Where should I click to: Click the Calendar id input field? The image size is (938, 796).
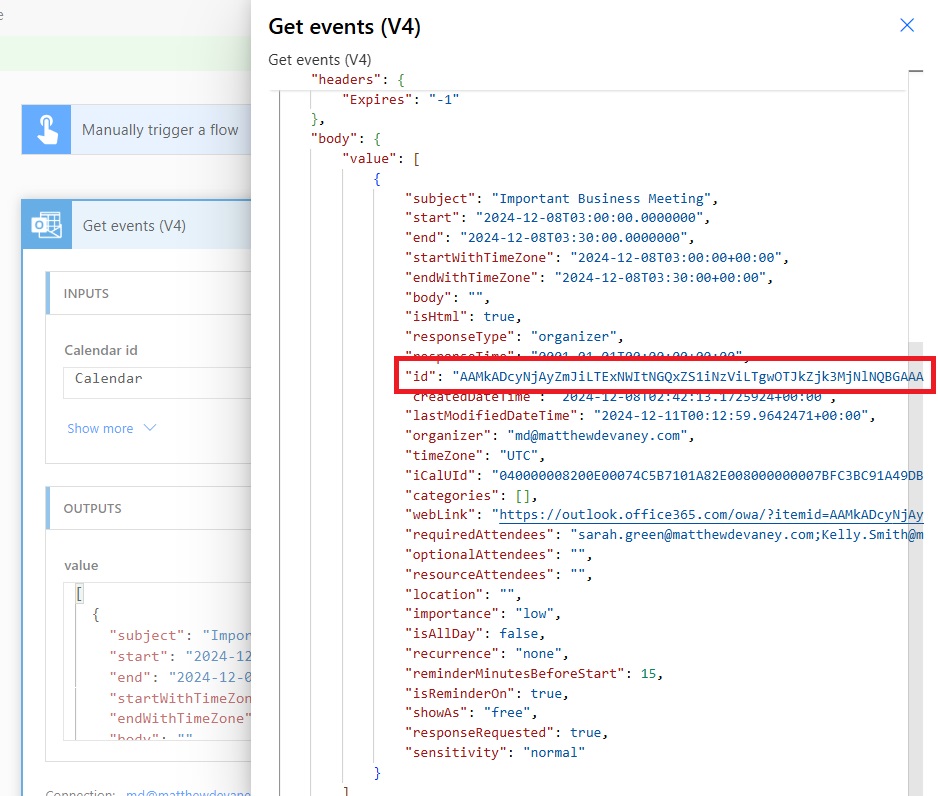pos(160,379)
